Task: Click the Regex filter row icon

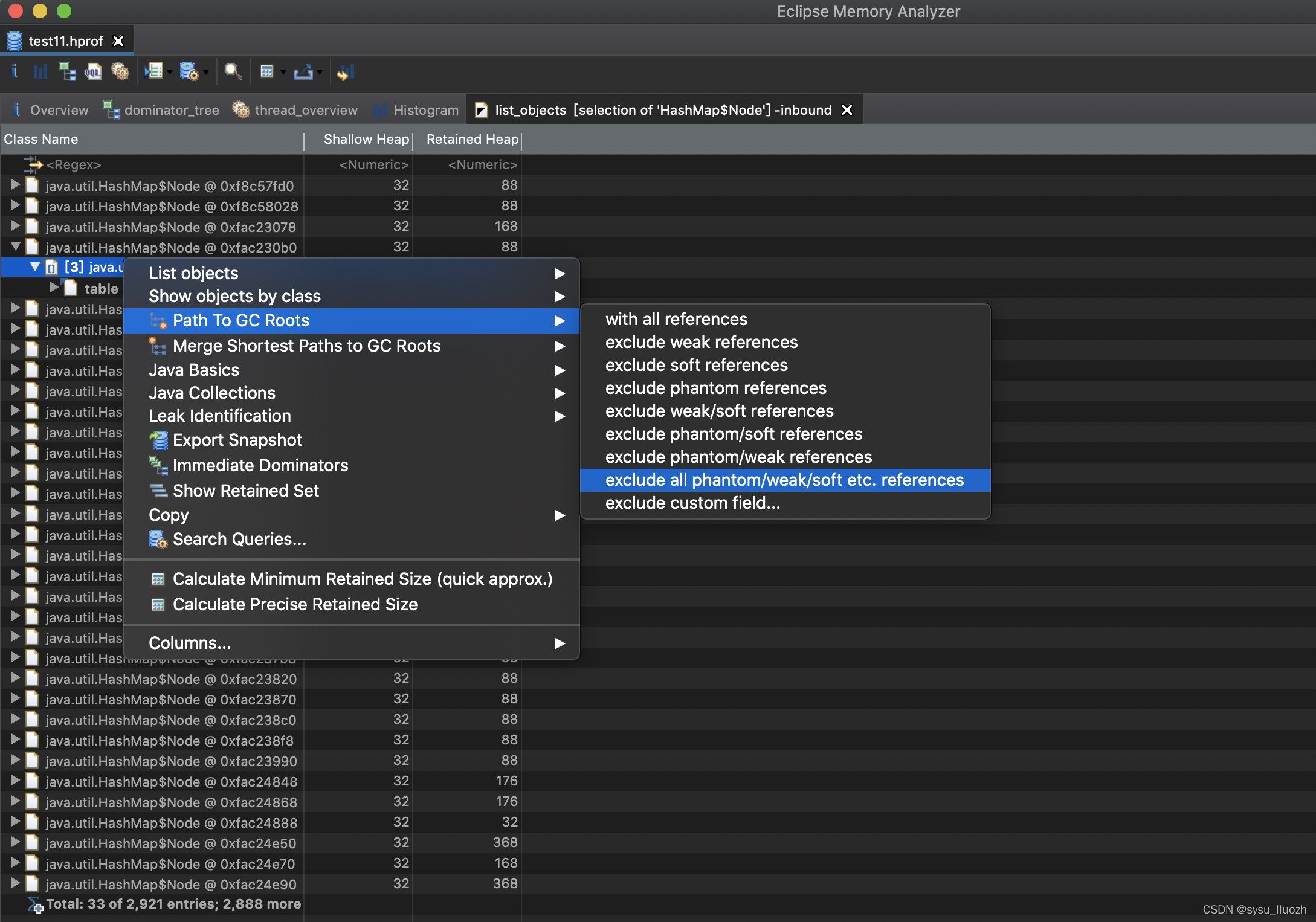Action: click(x=33, y=164)
